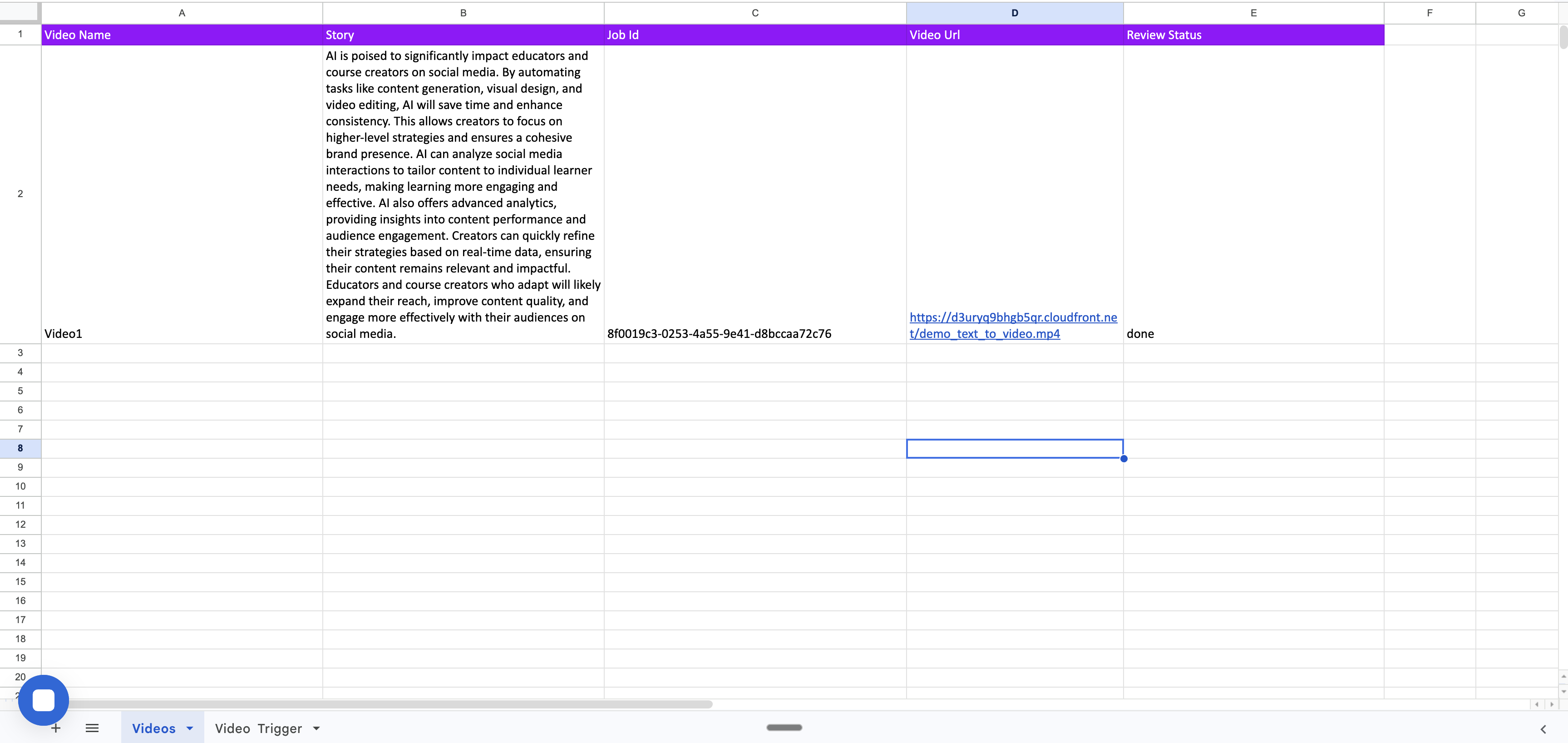Viewport: 1568px width, 743px height.
Task: Switch to the Videos tab
Action: [x=155, y=728]
